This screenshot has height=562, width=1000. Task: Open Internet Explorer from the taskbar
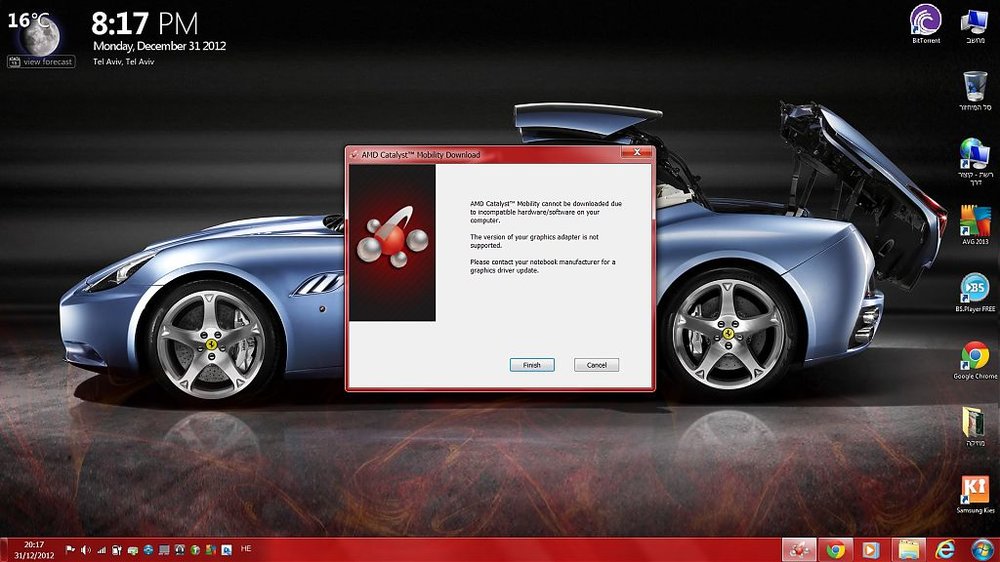click(945, 550)
